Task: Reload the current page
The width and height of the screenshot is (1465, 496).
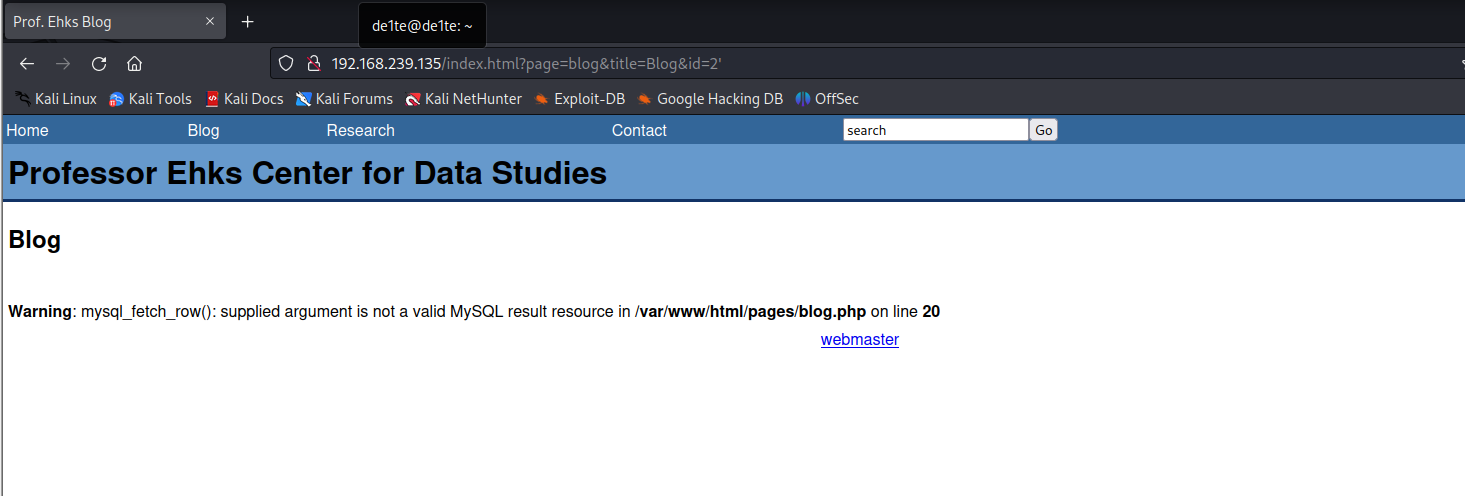Action: click(99, 63)
